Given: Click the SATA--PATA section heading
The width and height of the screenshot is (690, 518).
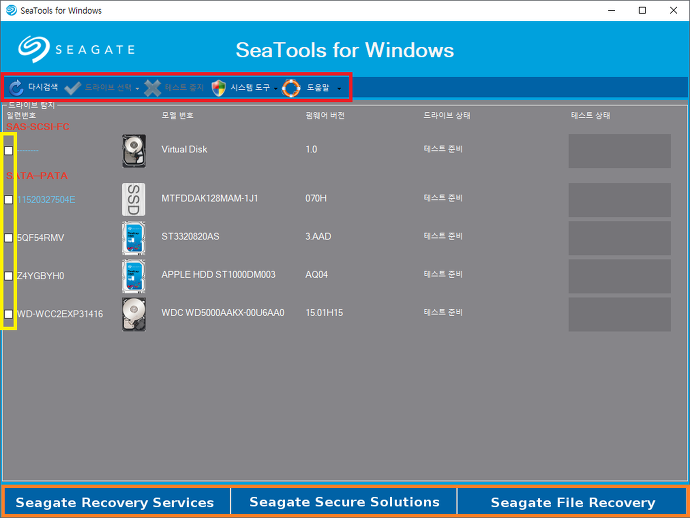Looking at the screenshot, I should click(x=37, y=176).
